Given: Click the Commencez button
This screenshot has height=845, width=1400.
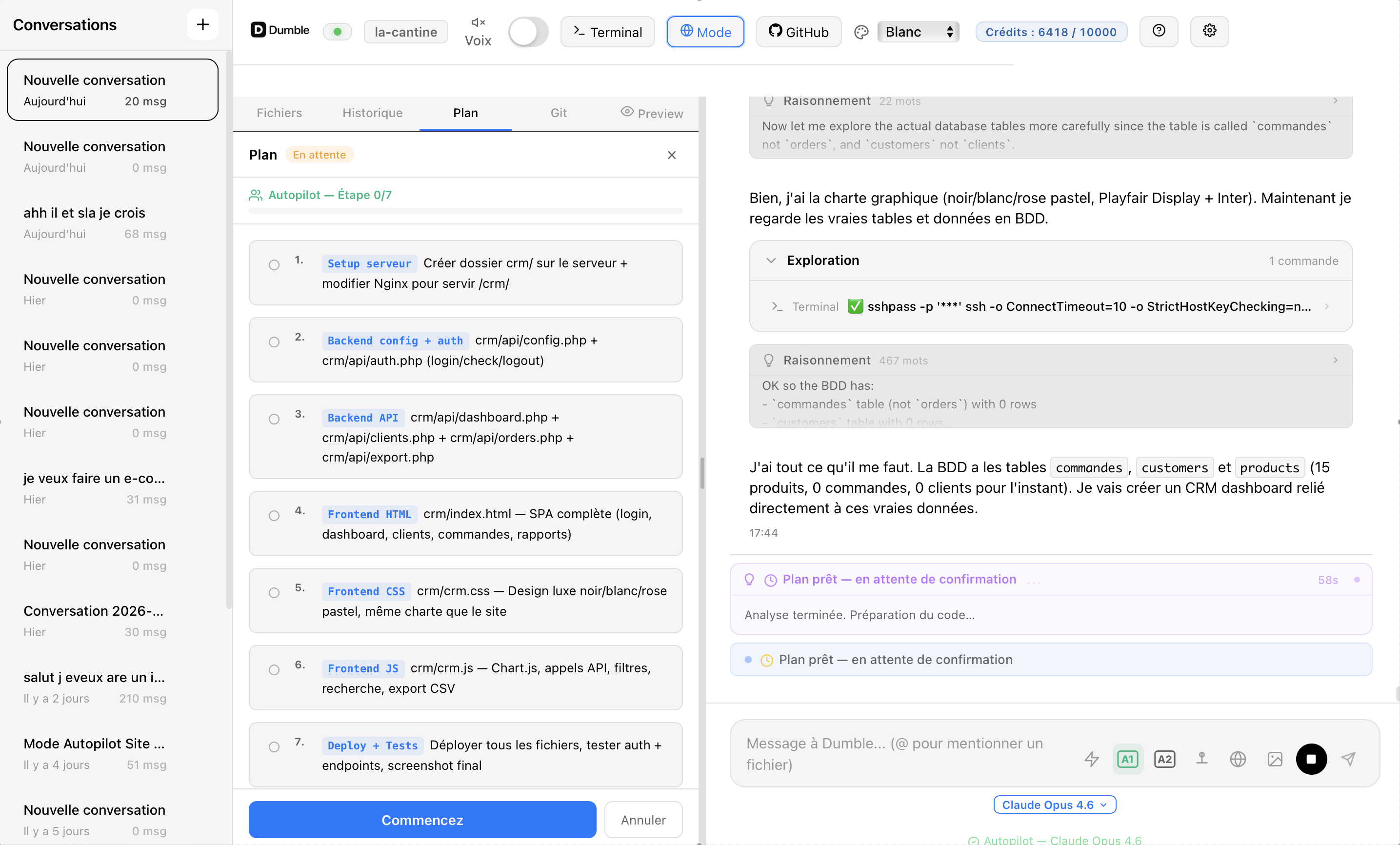Looking at the screenshot, I should pos(422,820).
